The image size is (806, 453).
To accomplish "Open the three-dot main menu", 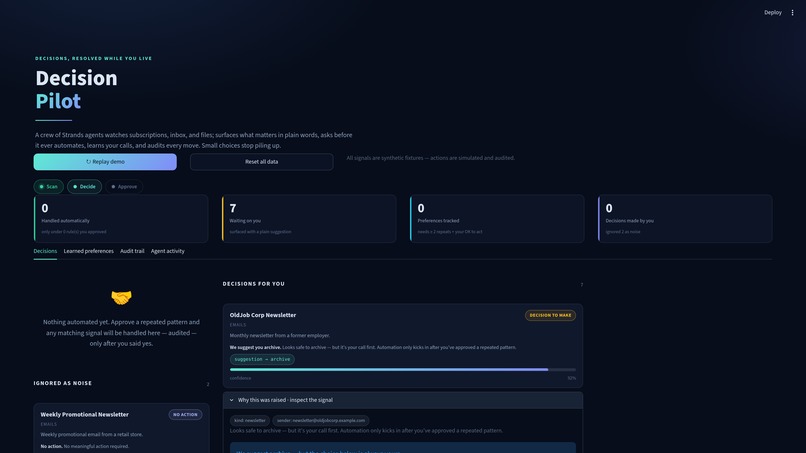I will click(792, 12).
